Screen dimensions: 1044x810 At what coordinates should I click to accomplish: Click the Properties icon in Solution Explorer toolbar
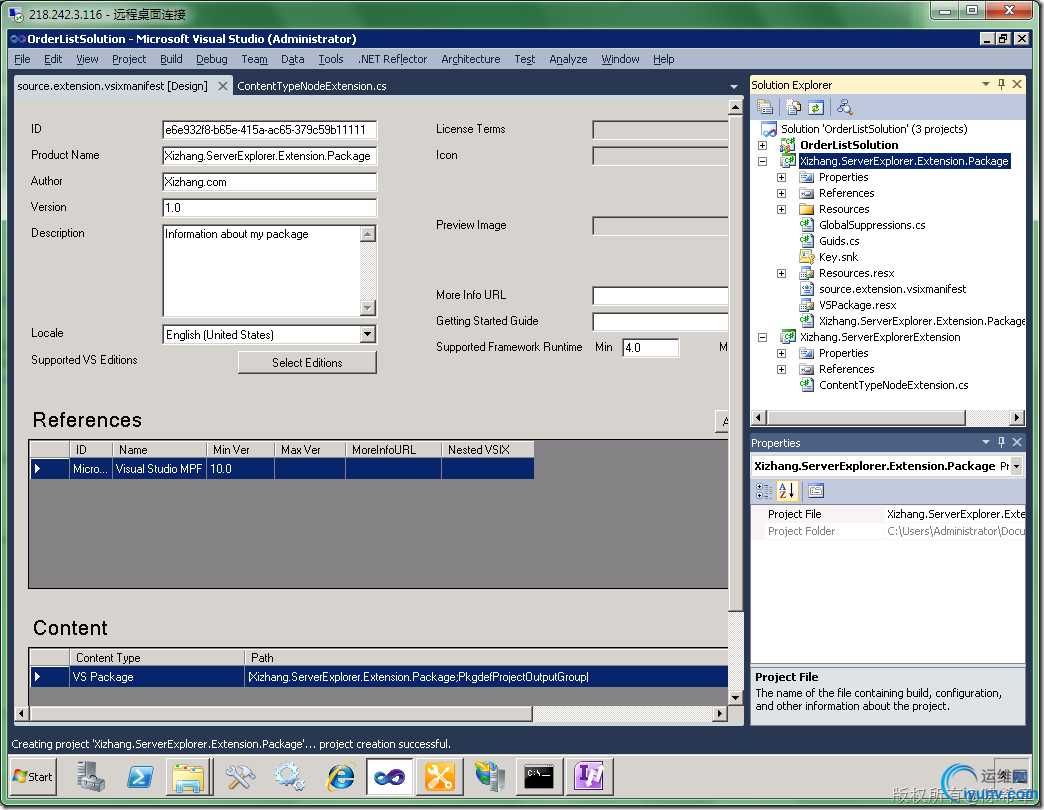[765, 107]
